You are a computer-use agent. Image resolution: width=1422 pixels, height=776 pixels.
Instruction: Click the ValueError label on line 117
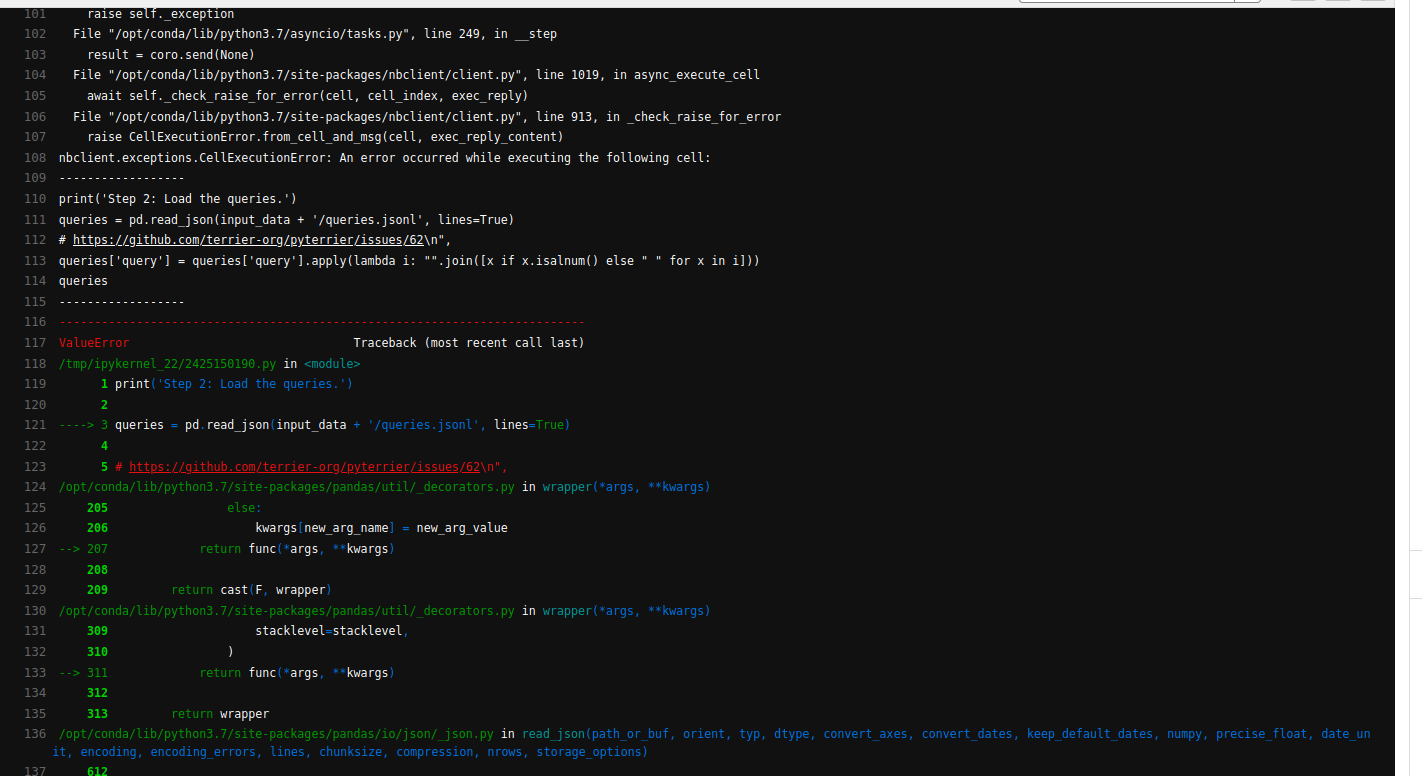point(93,342)
